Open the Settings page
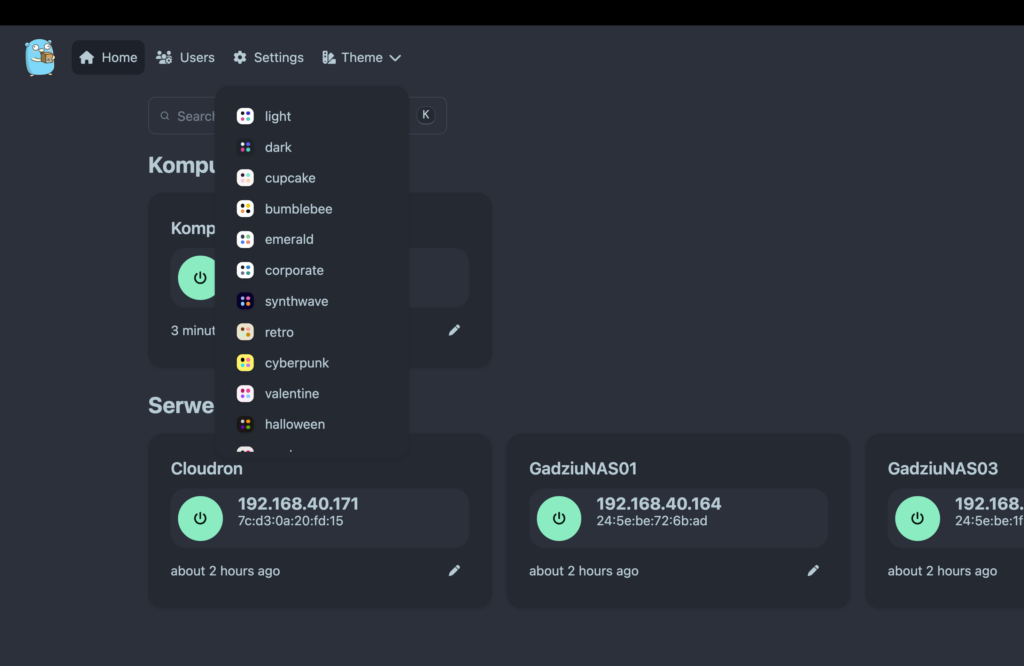The image size is (1024, 666). click(x=268, y=58)
